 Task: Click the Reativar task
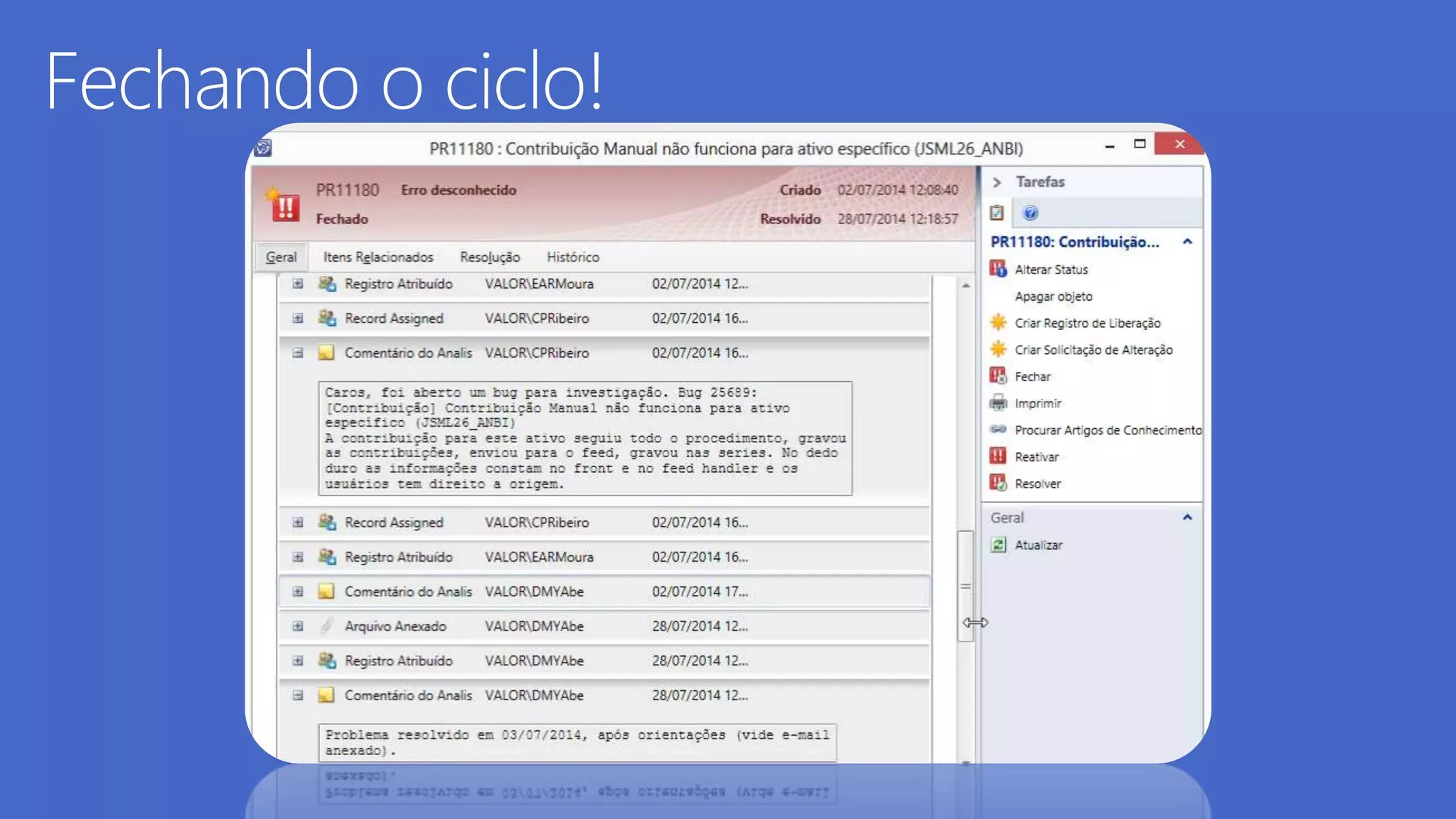click(x=1037, y=457)
